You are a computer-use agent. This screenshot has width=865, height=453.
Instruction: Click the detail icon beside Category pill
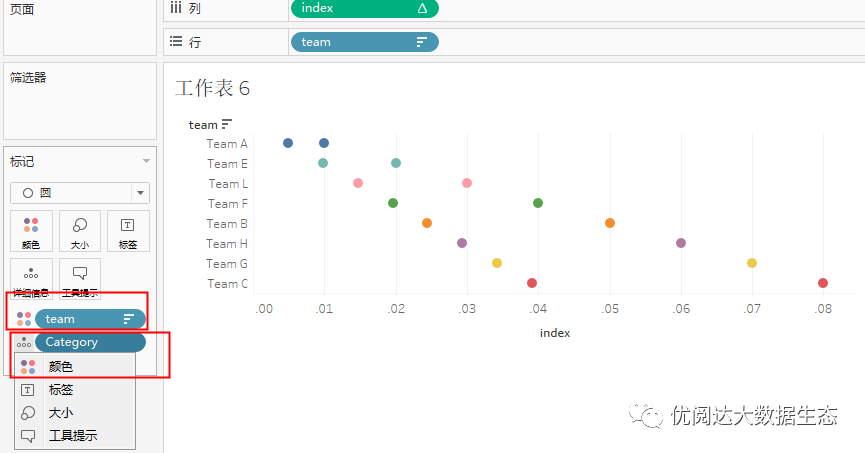24,342
